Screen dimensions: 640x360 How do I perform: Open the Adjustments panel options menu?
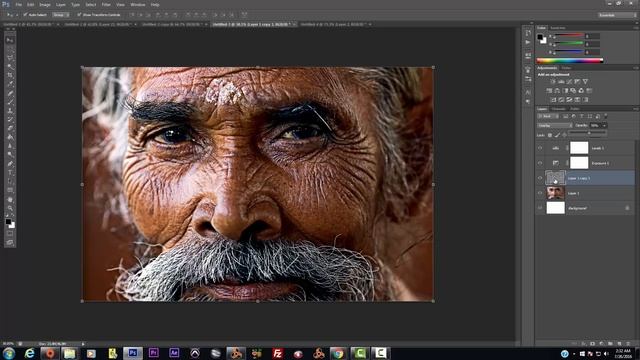click(x=636, y=68)
